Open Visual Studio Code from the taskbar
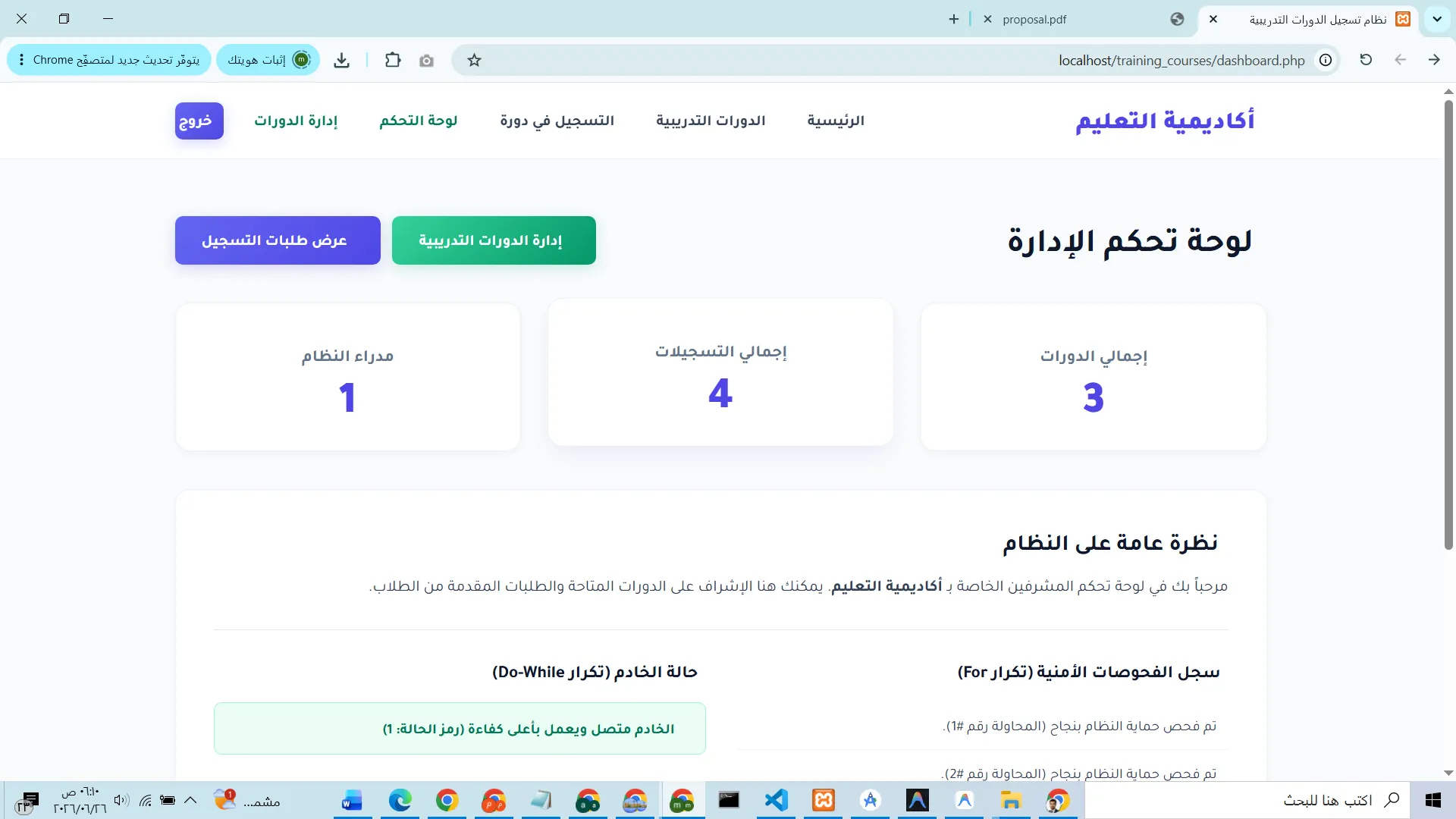 point(777,800)
